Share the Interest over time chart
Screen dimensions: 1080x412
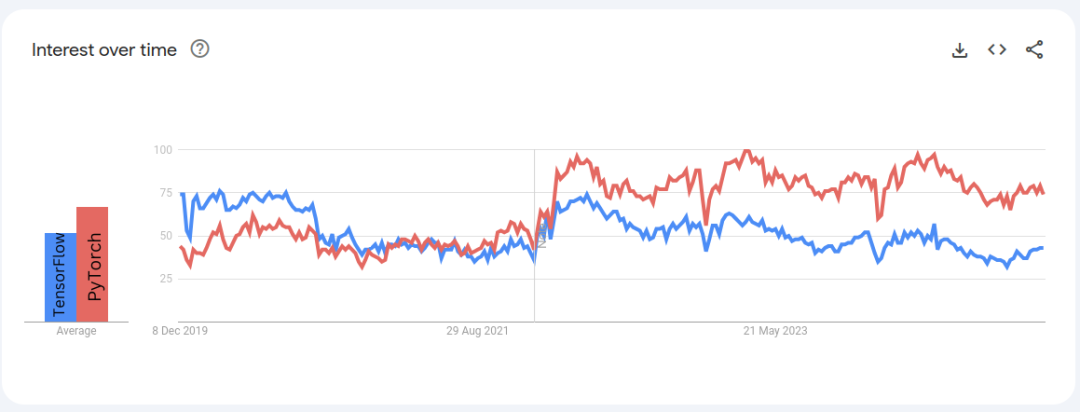pos(1035,50)
